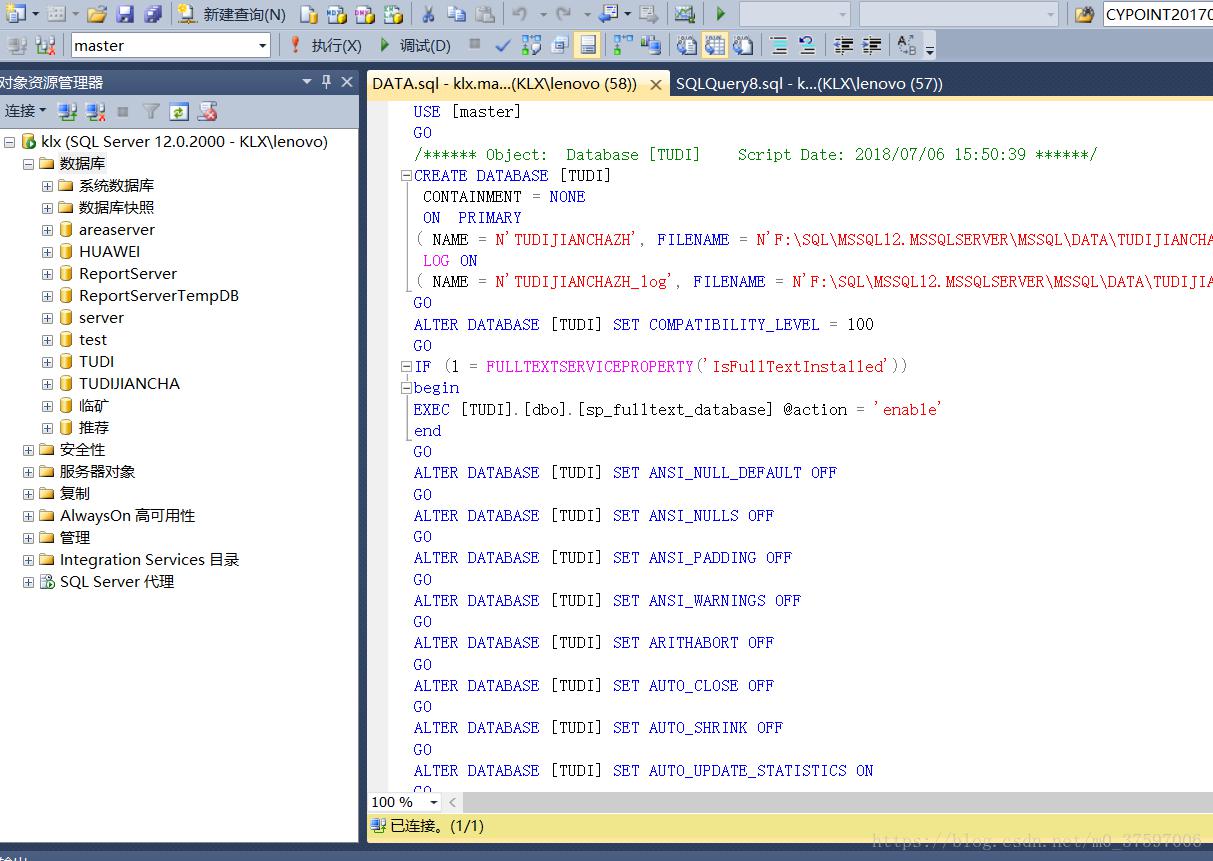Switch to the SQLQuery8.sql tab
This screenshot has height=861, width=1213.
(808, 84)
